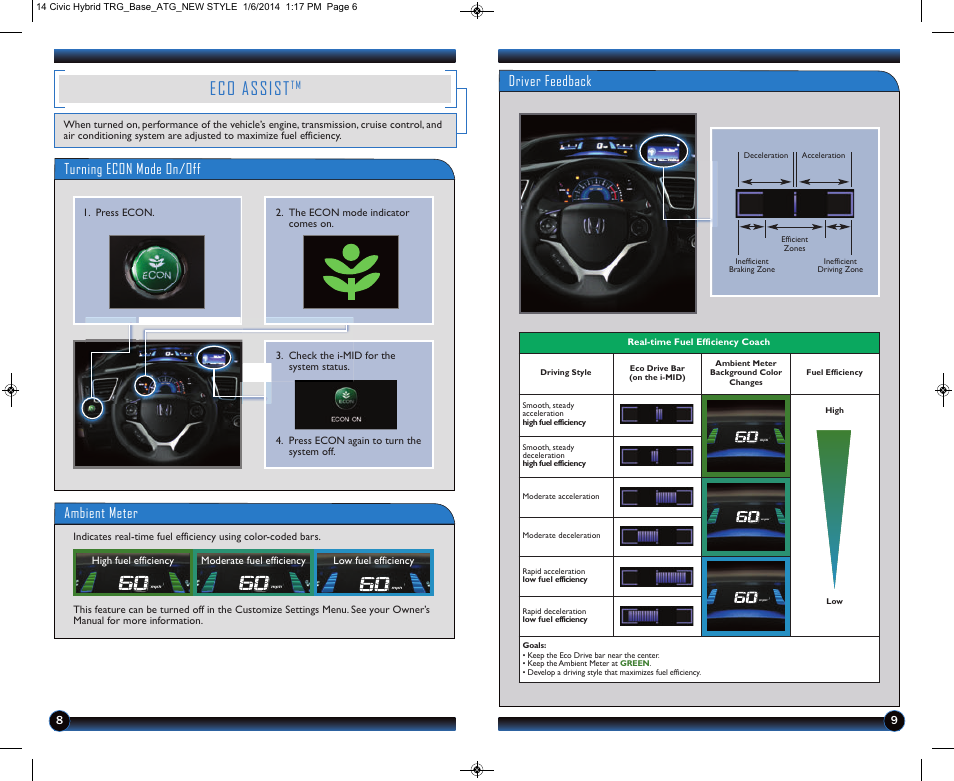This screenshot has width=954, height=781.
Task: Click Eco Drive bar for smooth steady deceleration
Action: pos(656,456)
